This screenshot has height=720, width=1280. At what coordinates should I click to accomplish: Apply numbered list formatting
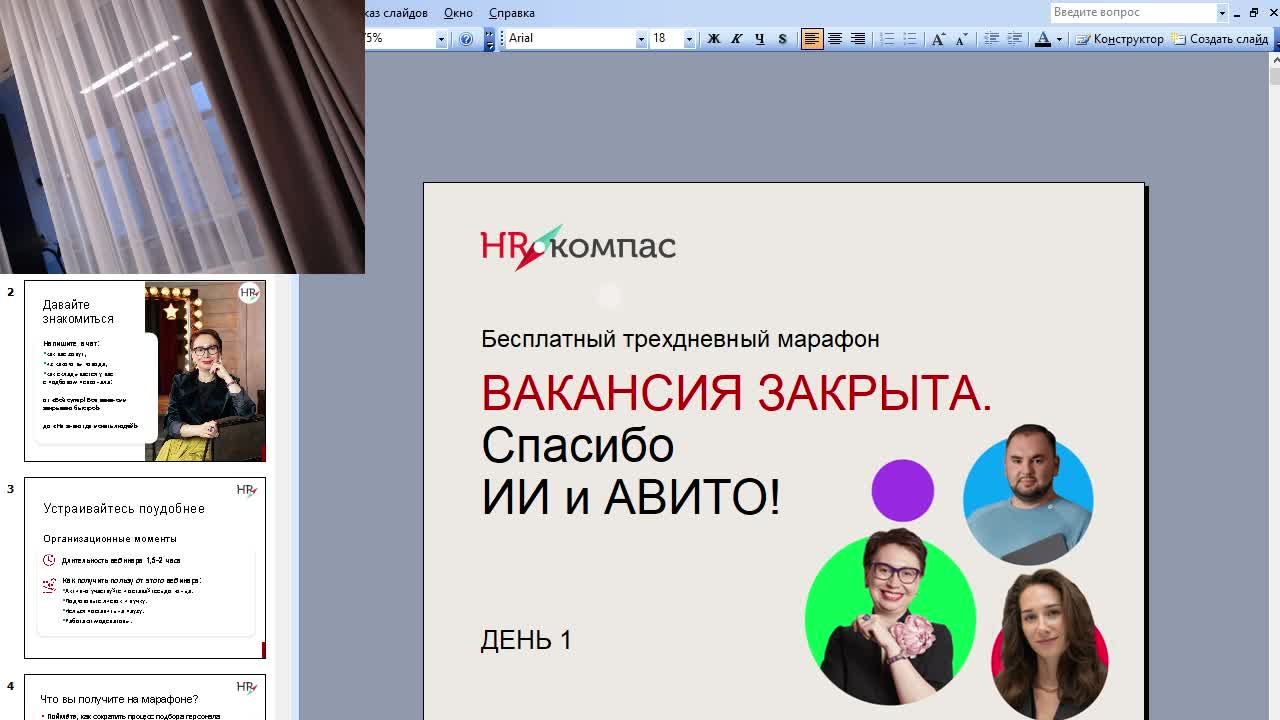click(x=887, y=39)
